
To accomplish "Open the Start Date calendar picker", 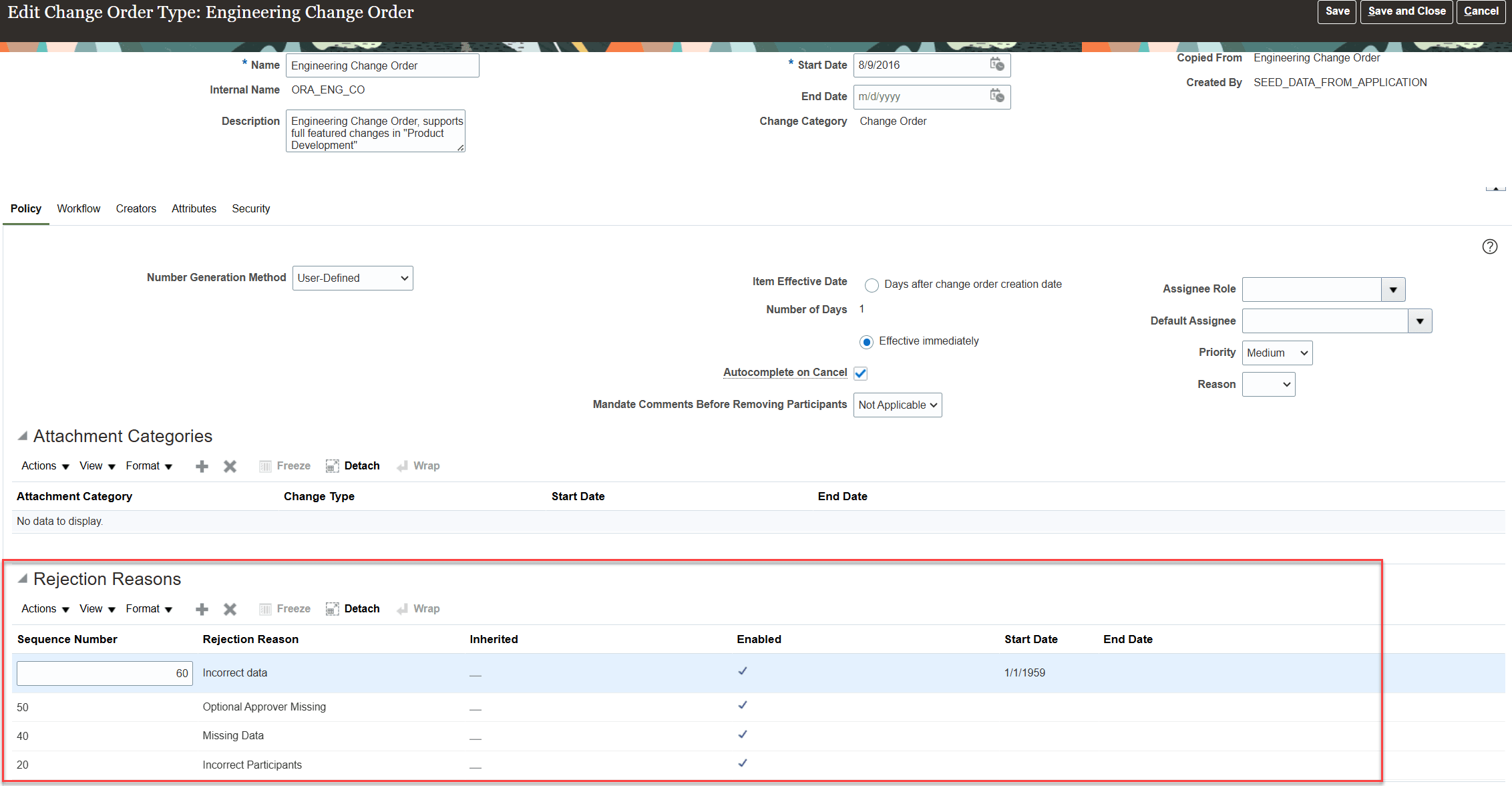I will click(996, 65).
